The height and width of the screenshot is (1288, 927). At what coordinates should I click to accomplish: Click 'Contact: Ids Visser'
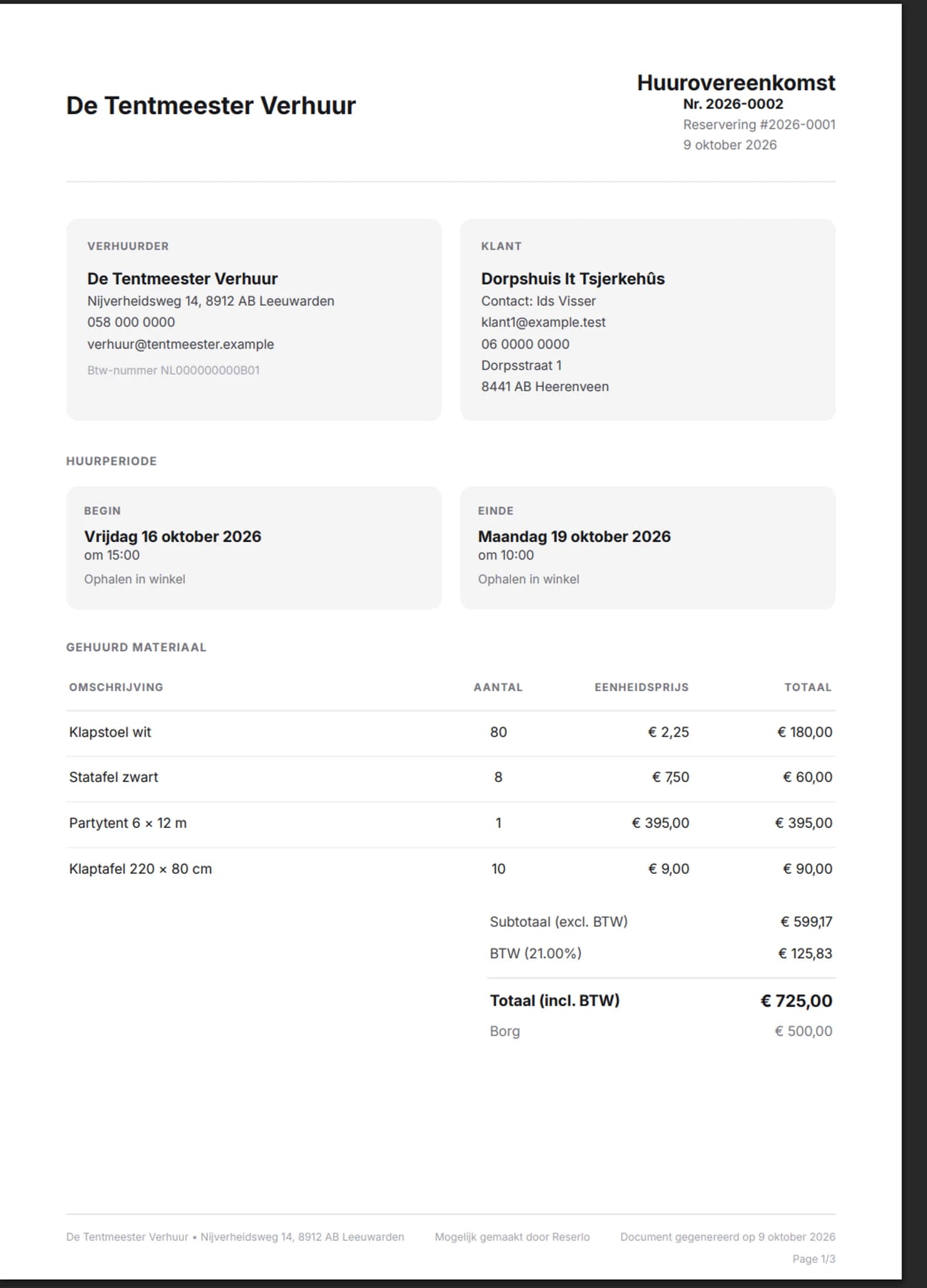pos(538,301)
